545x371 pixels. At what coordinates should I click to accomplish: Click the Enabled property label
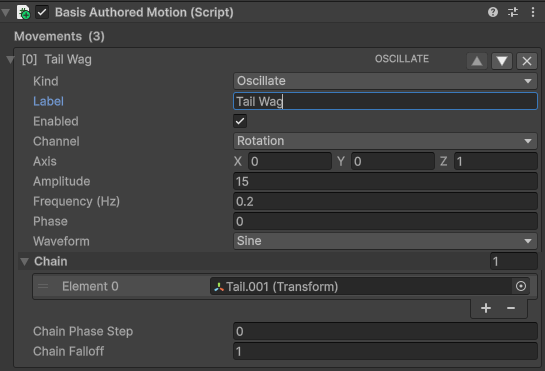click(x=56, y=121)
